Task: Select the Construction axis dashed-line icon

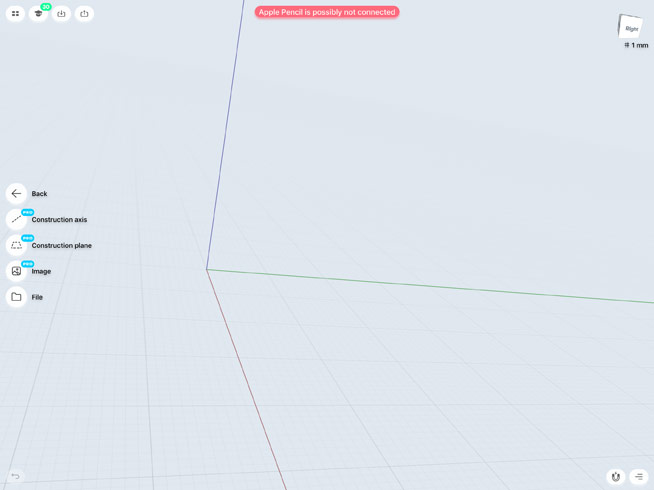Action: pyautogui.click(x=16, y=220)
